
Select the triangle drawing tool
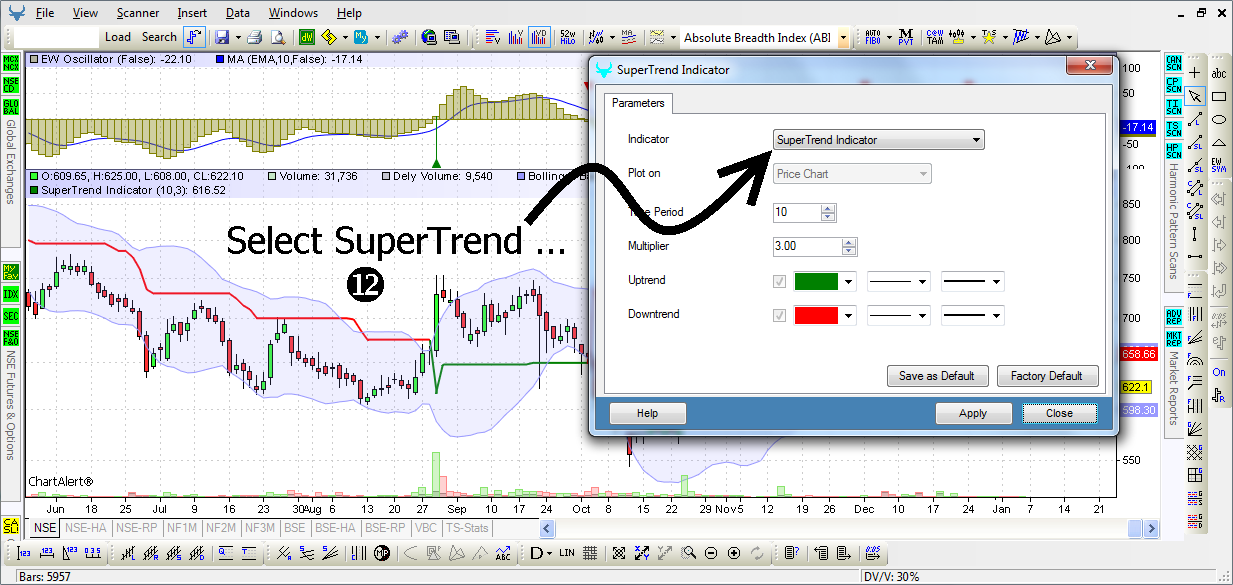coord(1219,144)
